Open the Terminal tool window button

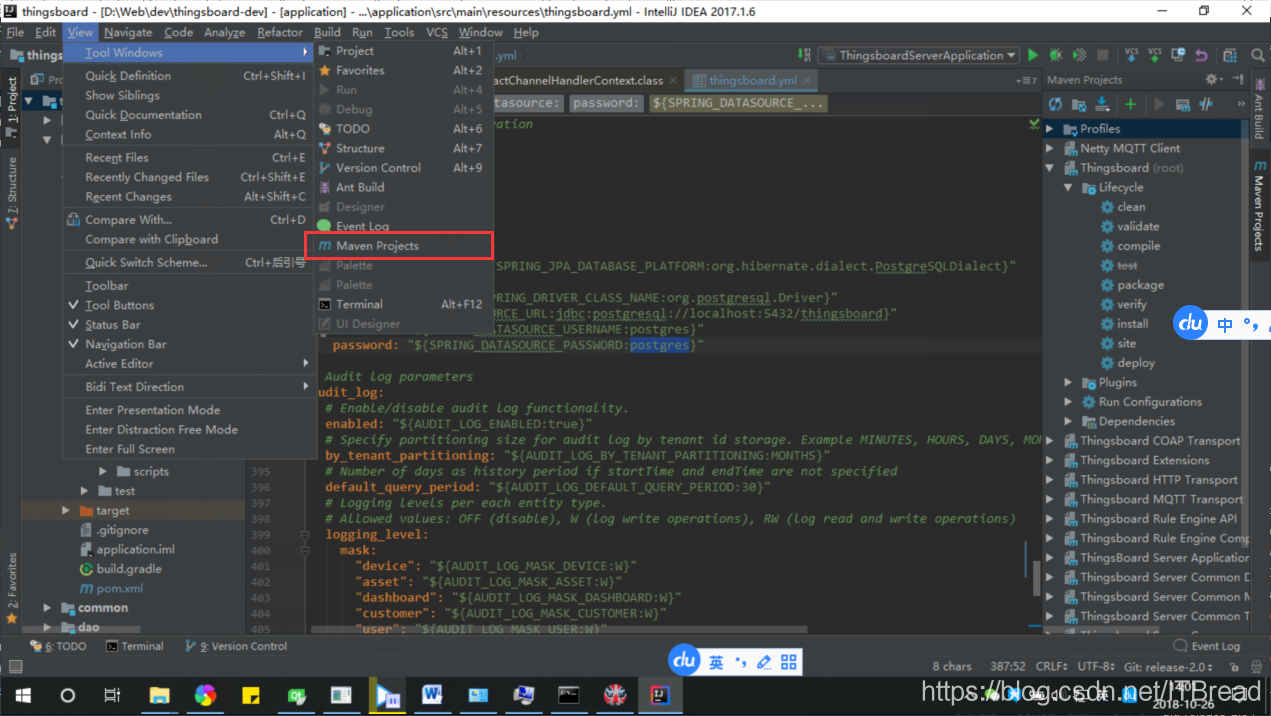click(135, 646)
